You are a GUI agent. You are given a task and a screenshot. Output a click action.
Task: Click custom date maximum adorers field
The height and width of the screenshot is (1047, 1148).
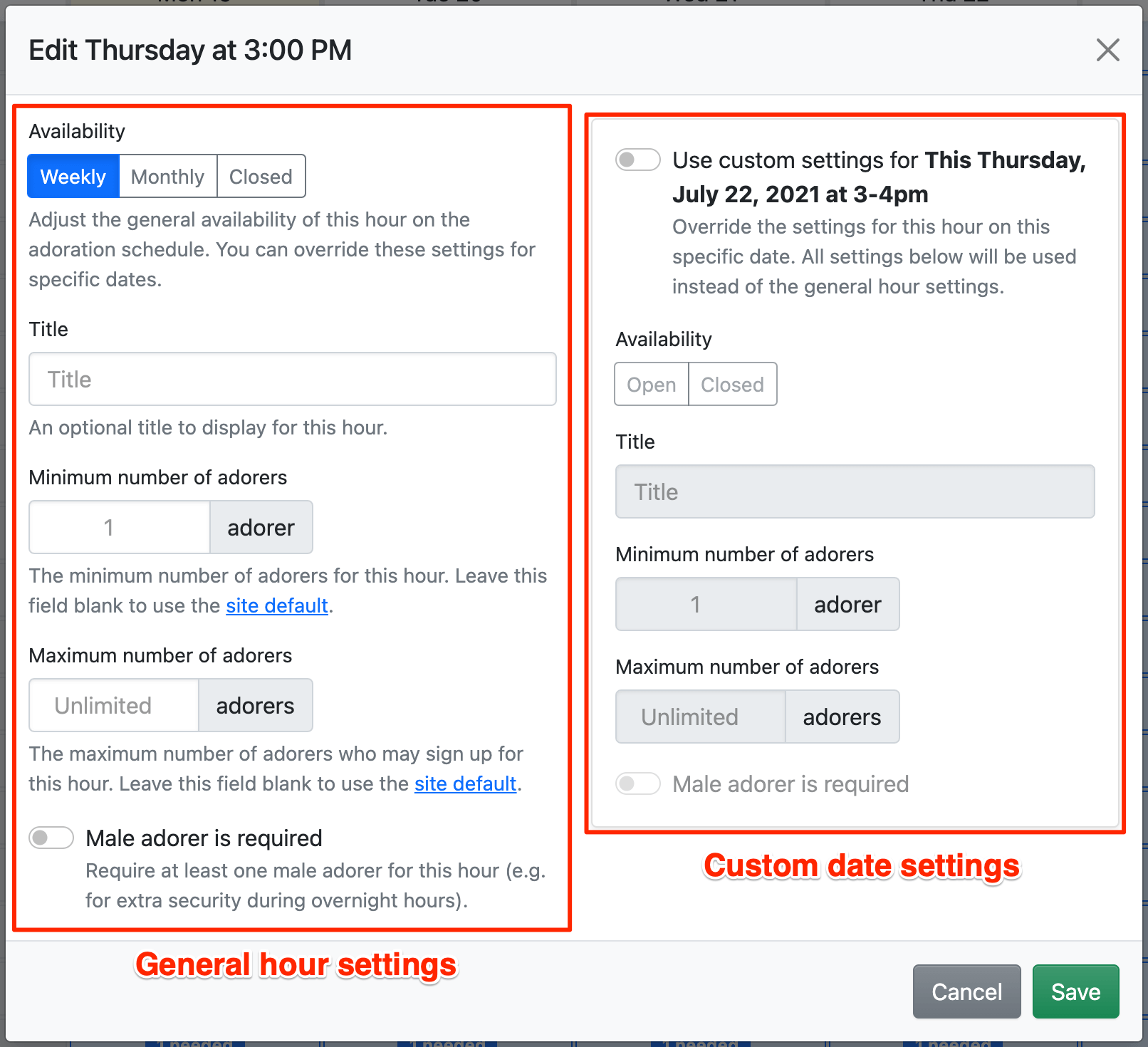click(x=700, y=717)
